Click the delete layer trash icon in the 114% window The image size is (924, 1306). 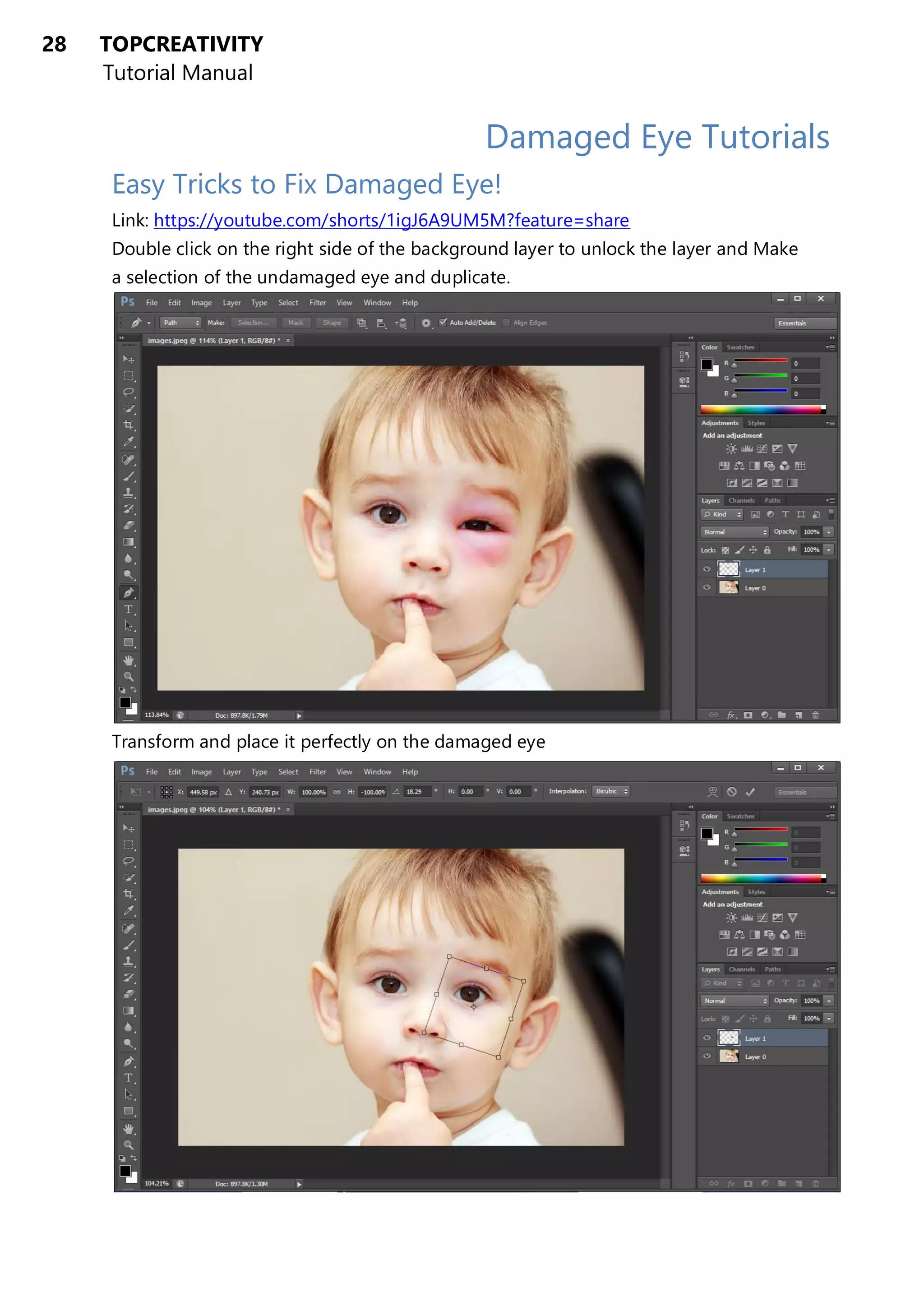tap(815, 715)
